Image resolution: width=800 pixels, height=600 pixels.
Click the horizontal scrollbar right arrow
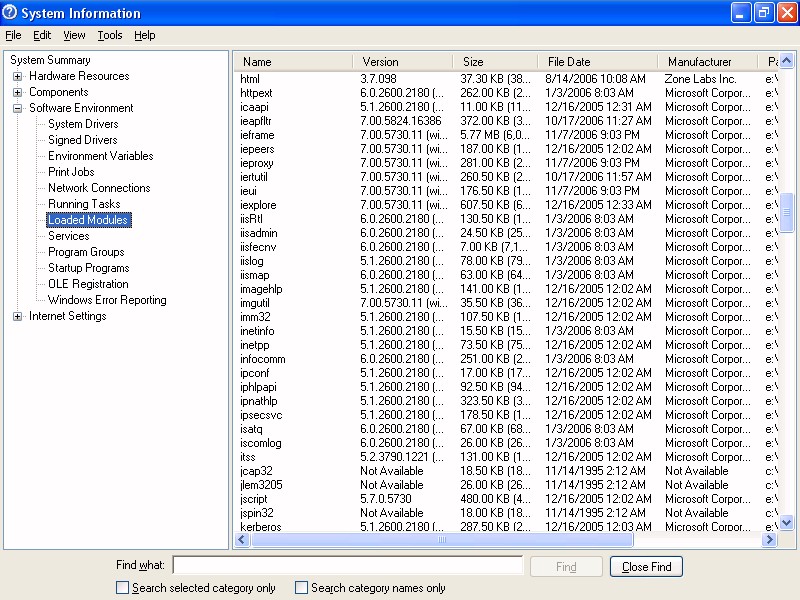coord(769,540)
